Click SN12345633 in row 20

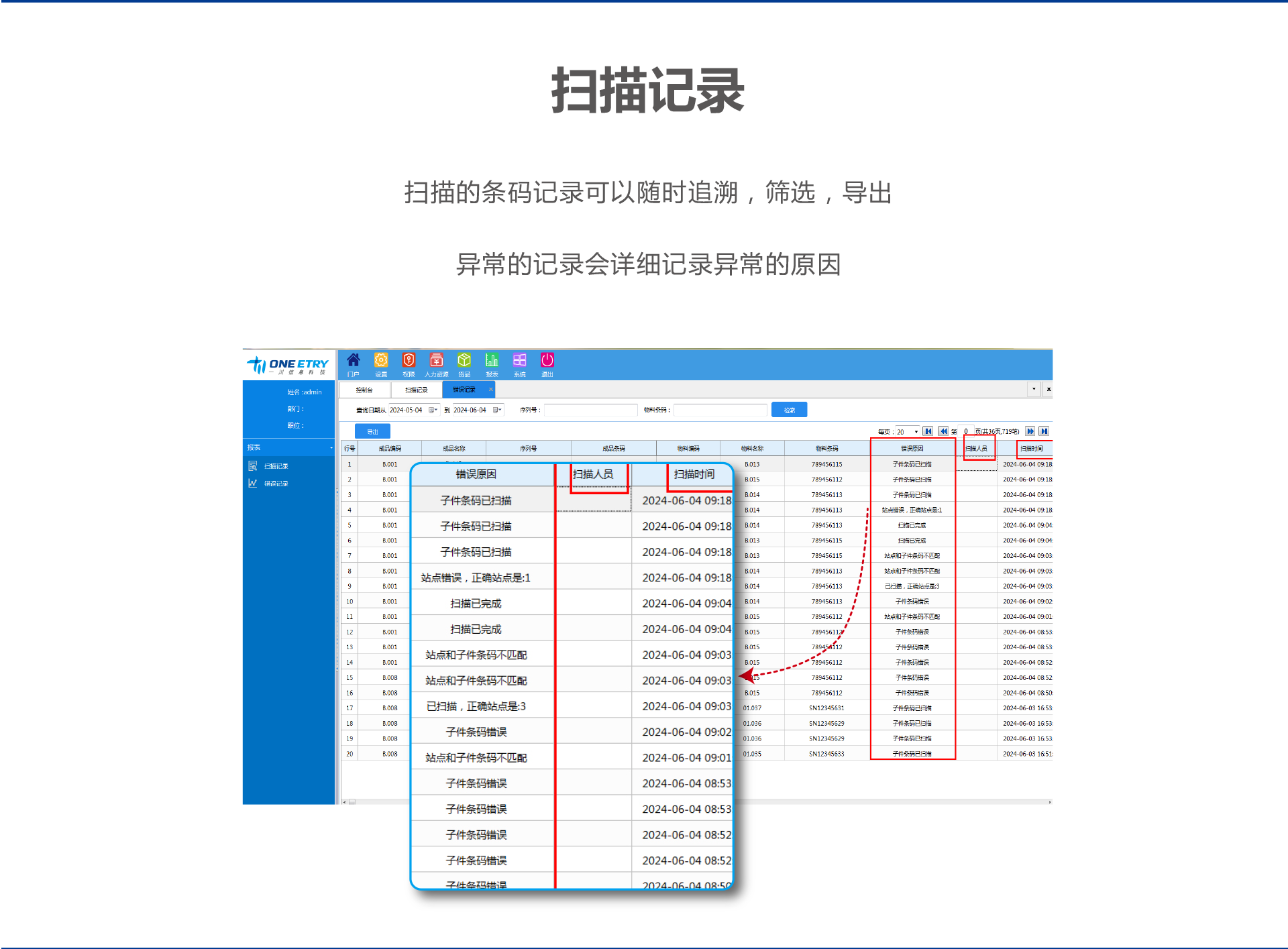tap(827, 754)
